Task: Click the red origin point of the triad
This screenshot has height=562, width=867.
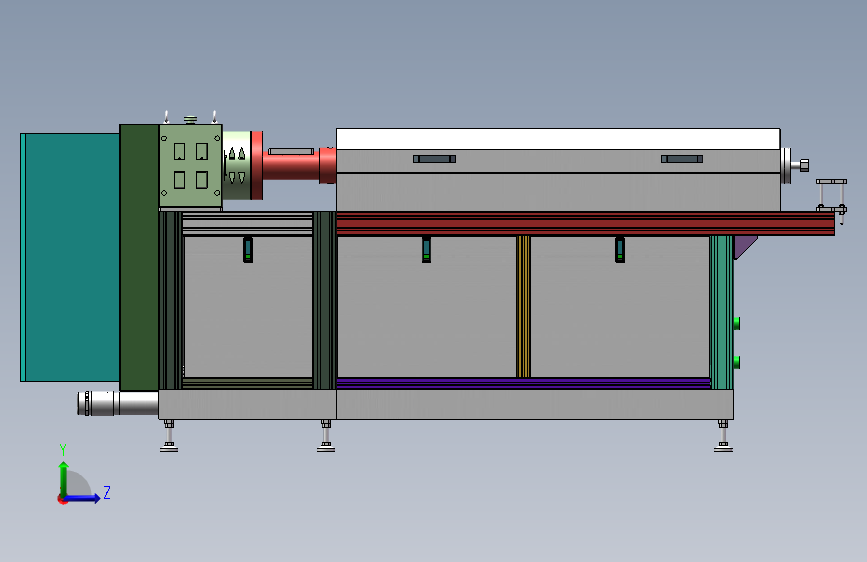Action: pos(62,499)
